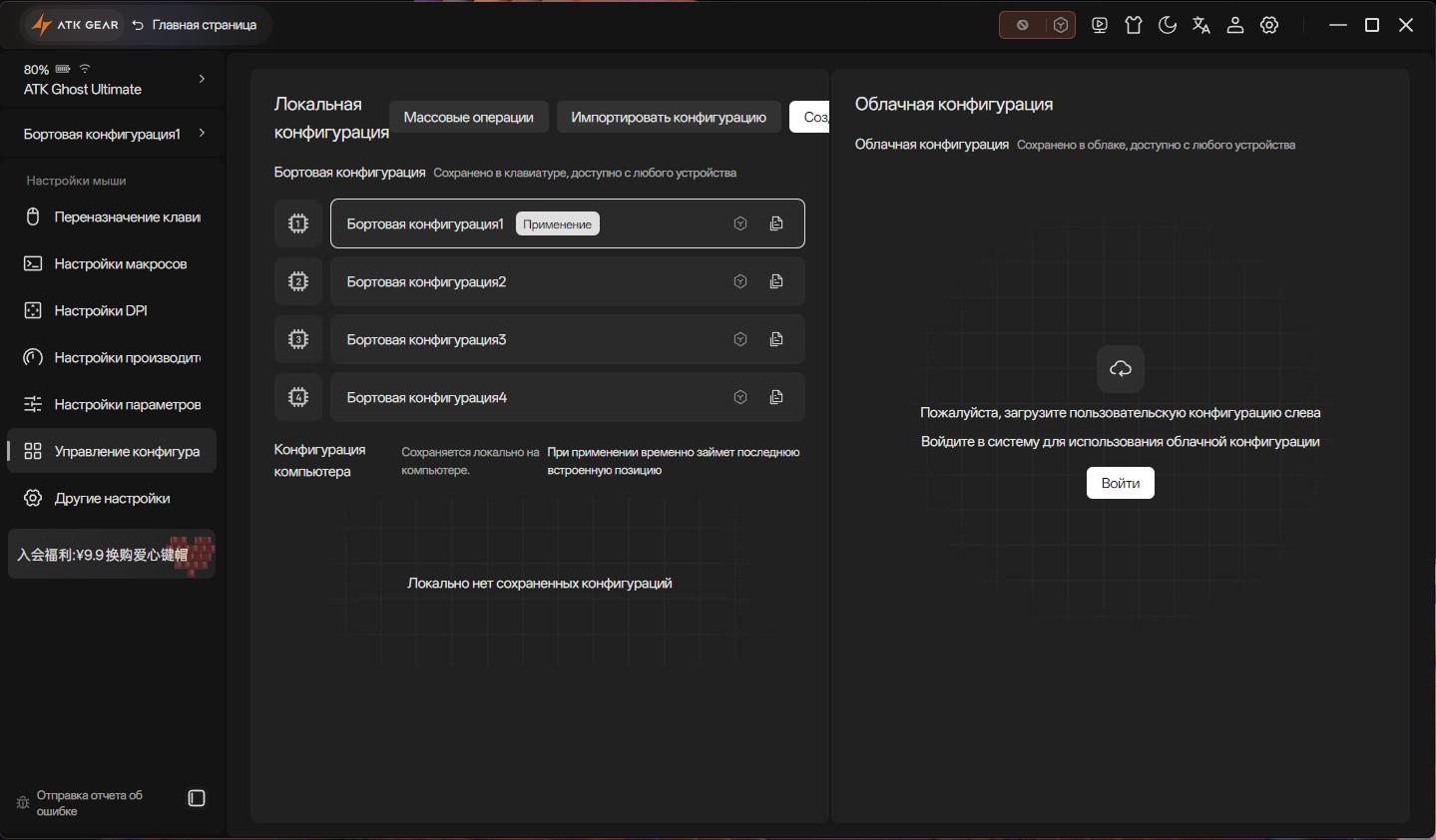Screen dimensions: 1436x840
Task: Open the gear settings icon in title bar
Action: (x=1269, y=26)
